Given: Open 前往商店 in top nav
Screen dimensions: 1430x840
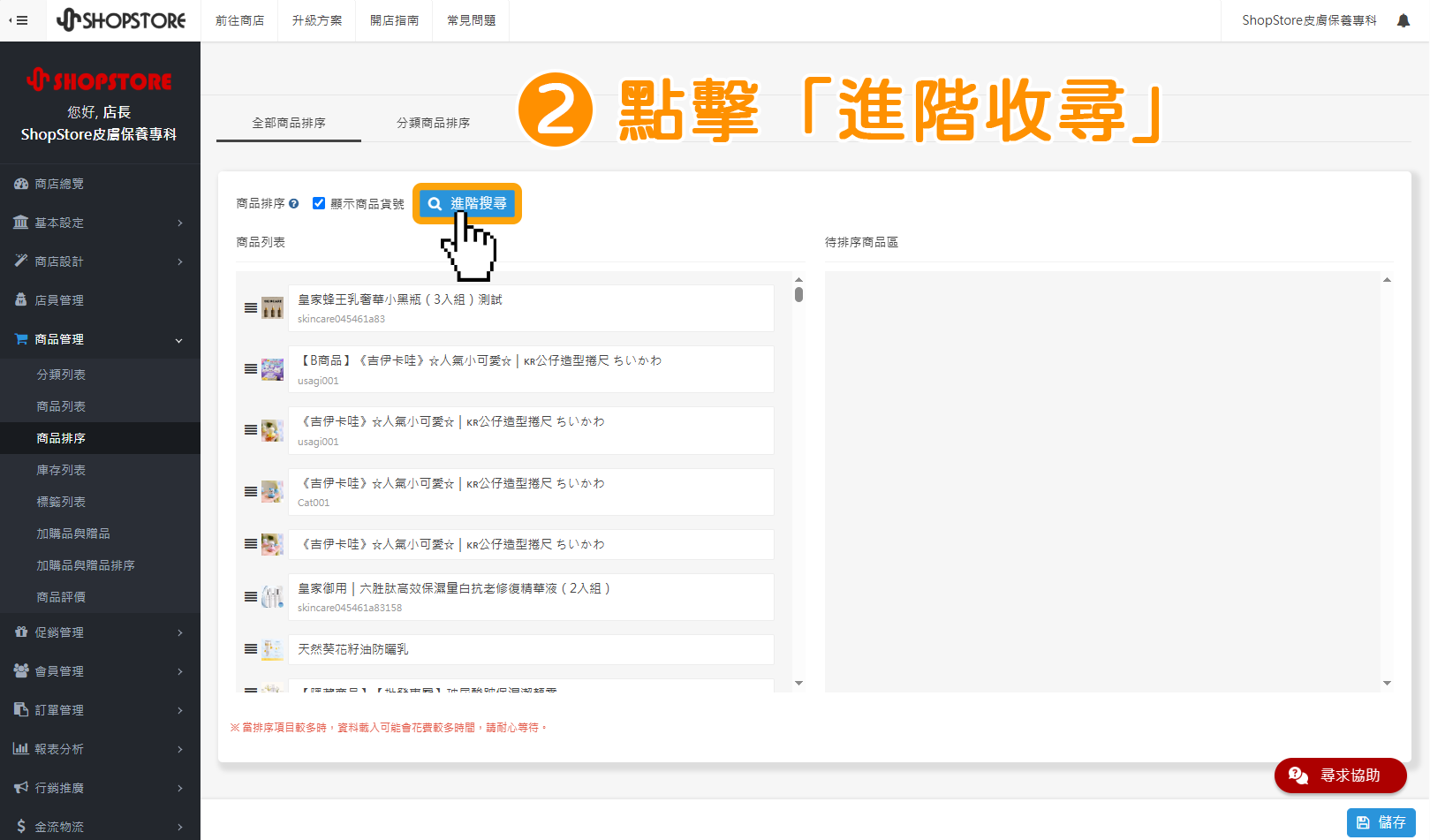Looking at the screenshot, I should click(240, 20).
